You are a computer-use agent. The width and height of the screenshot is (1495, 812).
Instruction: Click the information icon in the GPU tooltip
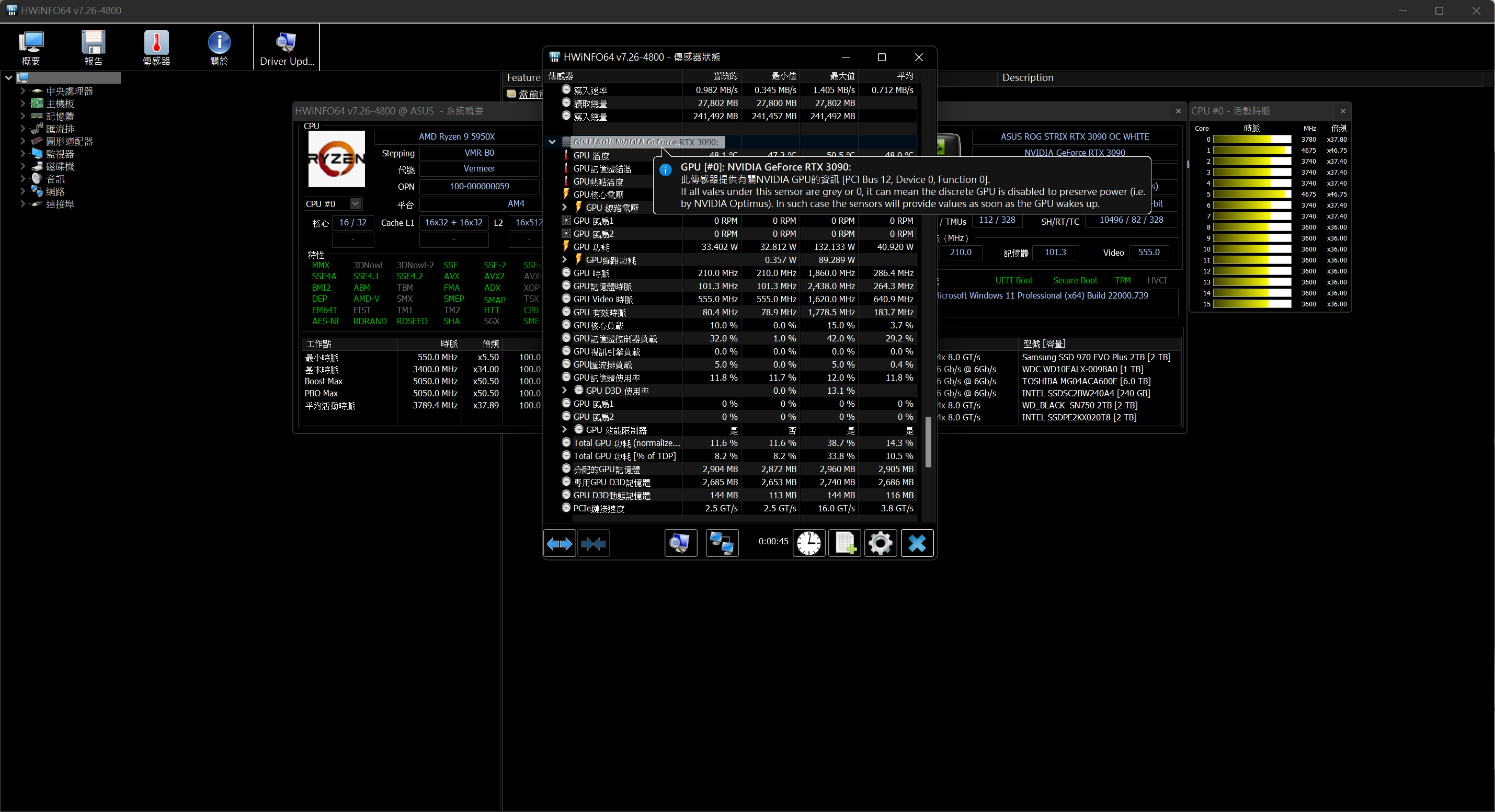(x=666, y=169)
